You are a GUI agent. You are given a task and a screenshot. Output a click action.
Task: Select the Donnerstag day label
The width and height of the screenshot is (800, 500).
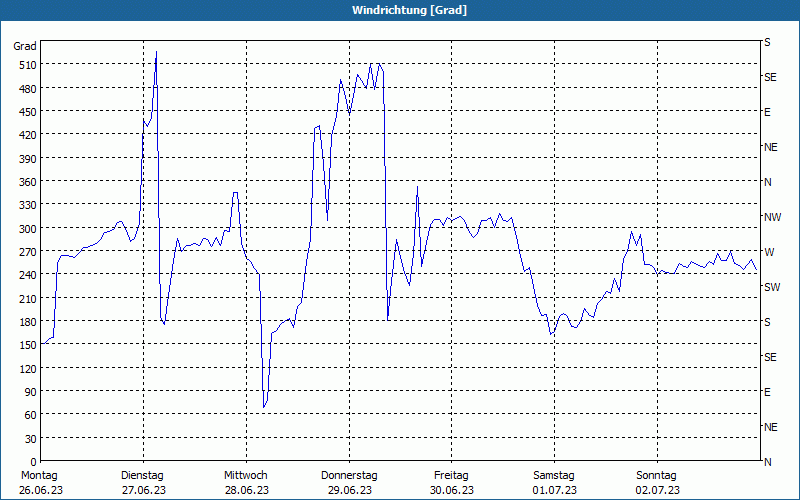pyautogui.click(x=349, y=476)
